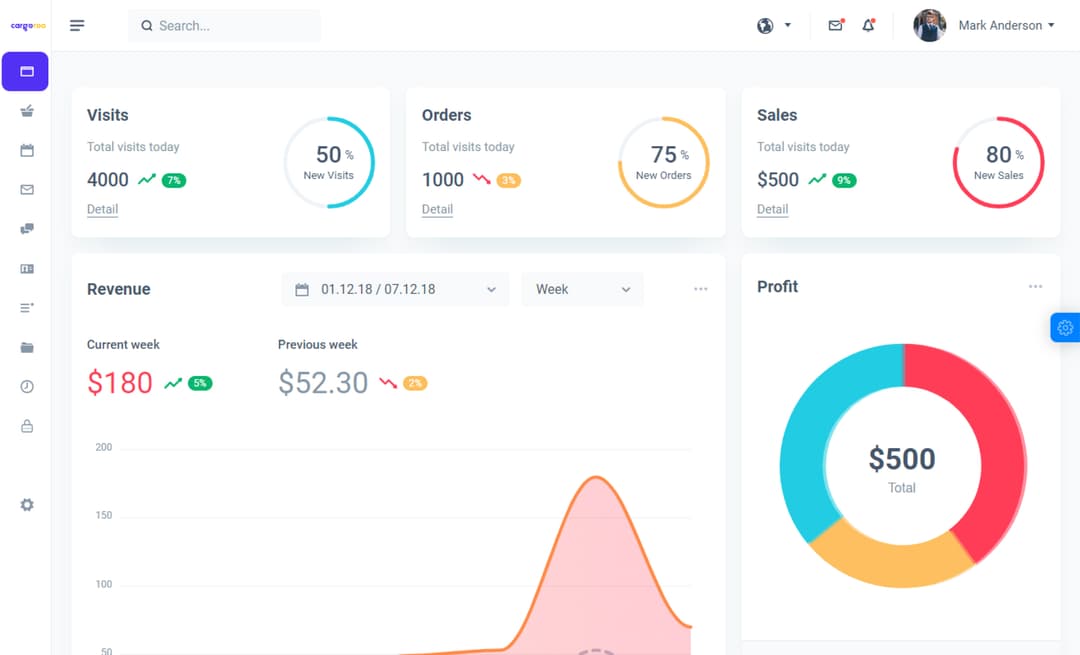
Task: Expand the Week selector dropdown
Action: pyautogui.click(x=582, y=289)
